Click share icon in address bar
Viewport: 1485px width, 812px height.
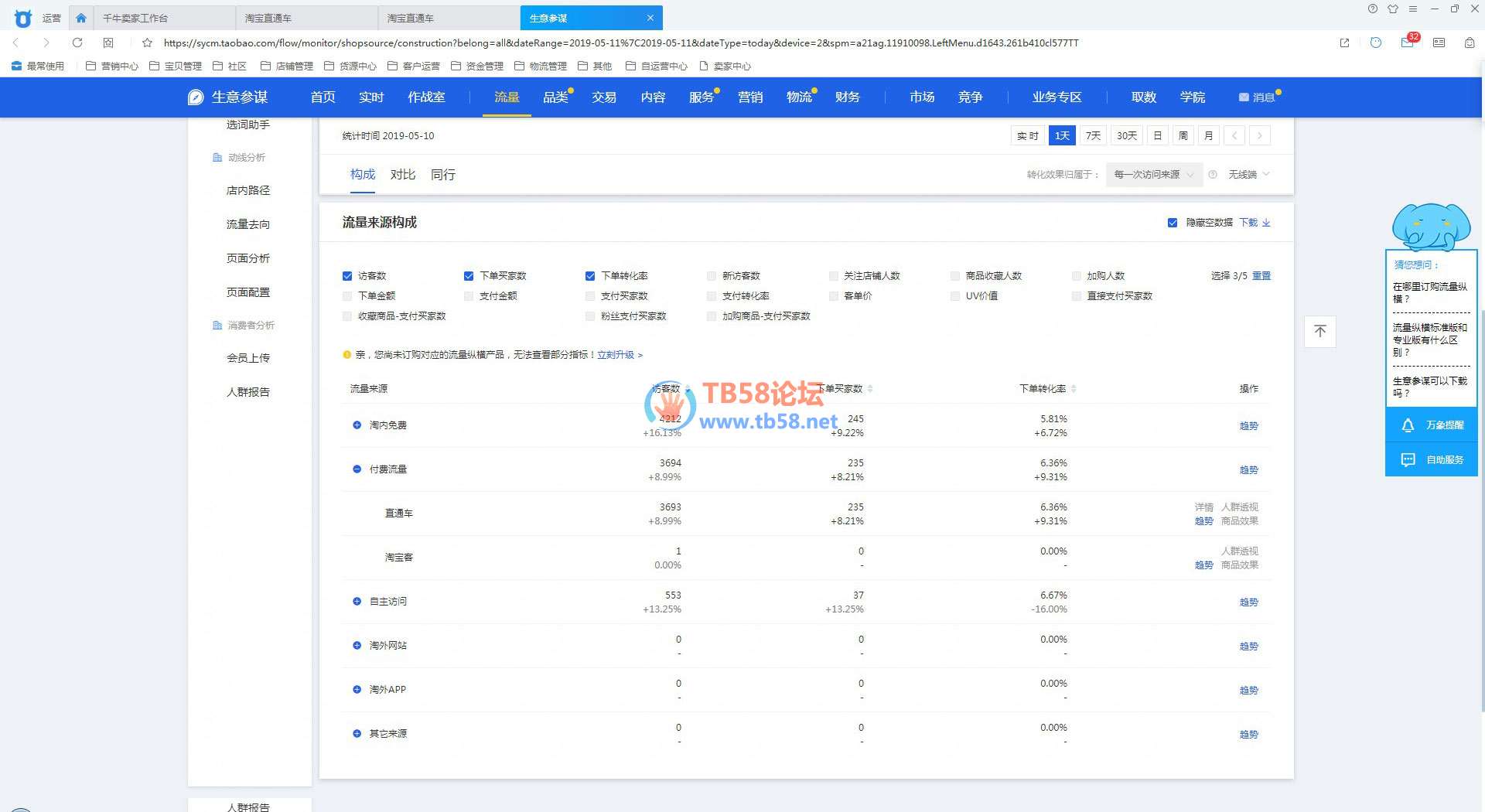point(1345,43)
